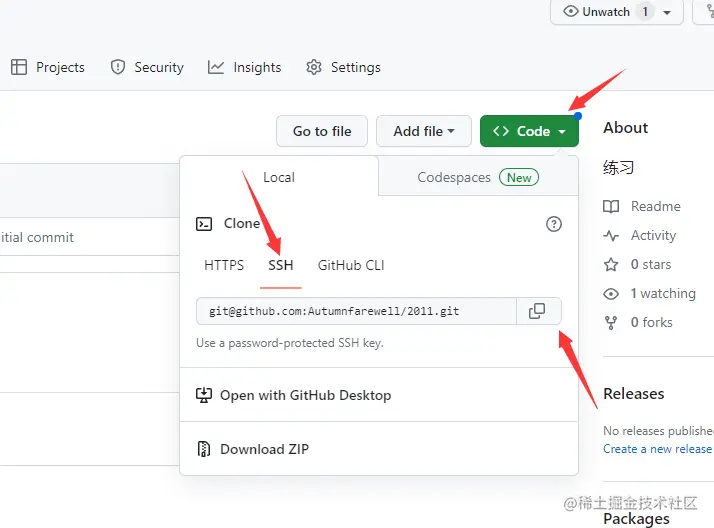This screenshot has height=528, width=714.
Task: Click the fork icon in About
Action: 611,323
